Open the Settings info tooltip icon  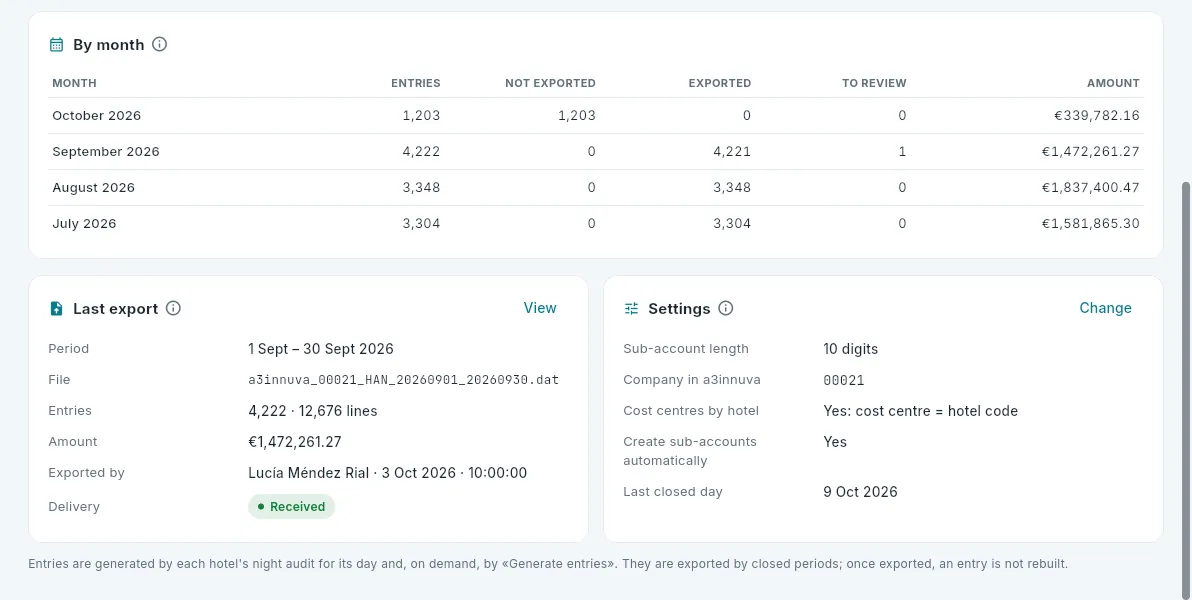(726, 308)
